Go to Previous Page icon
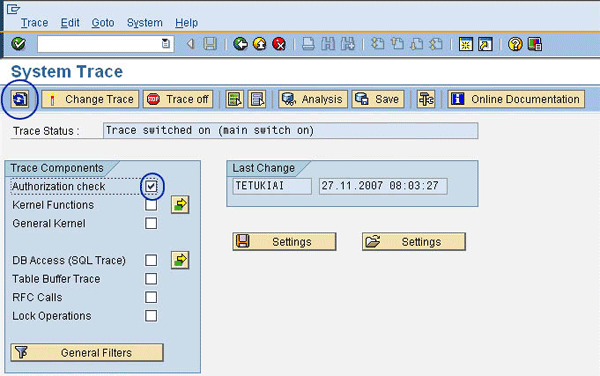This screenshot has height=376, width=600. click(397, 44)
